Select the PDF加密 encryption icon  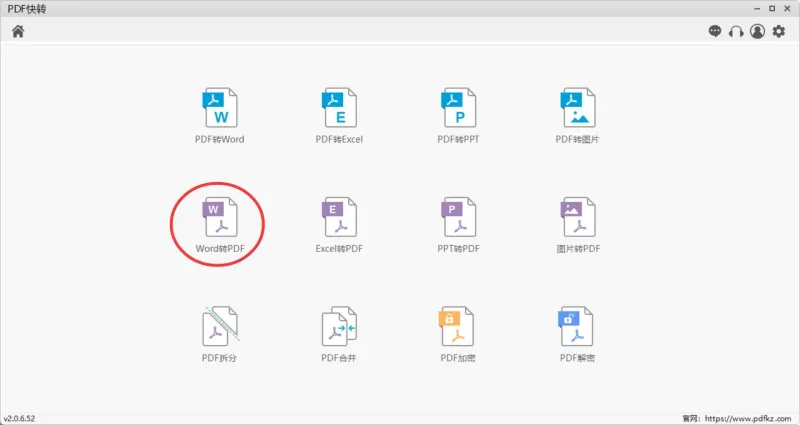coord(457,326)
